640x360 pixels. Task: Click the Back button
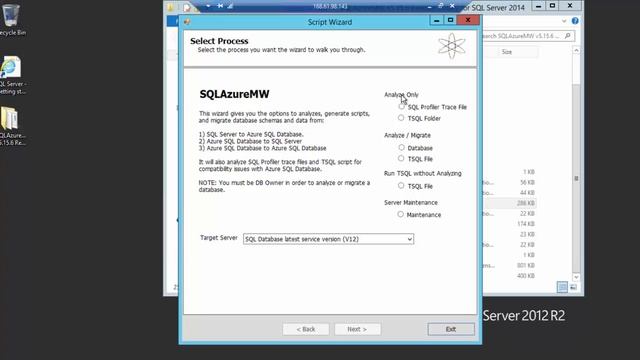point(306,329)
